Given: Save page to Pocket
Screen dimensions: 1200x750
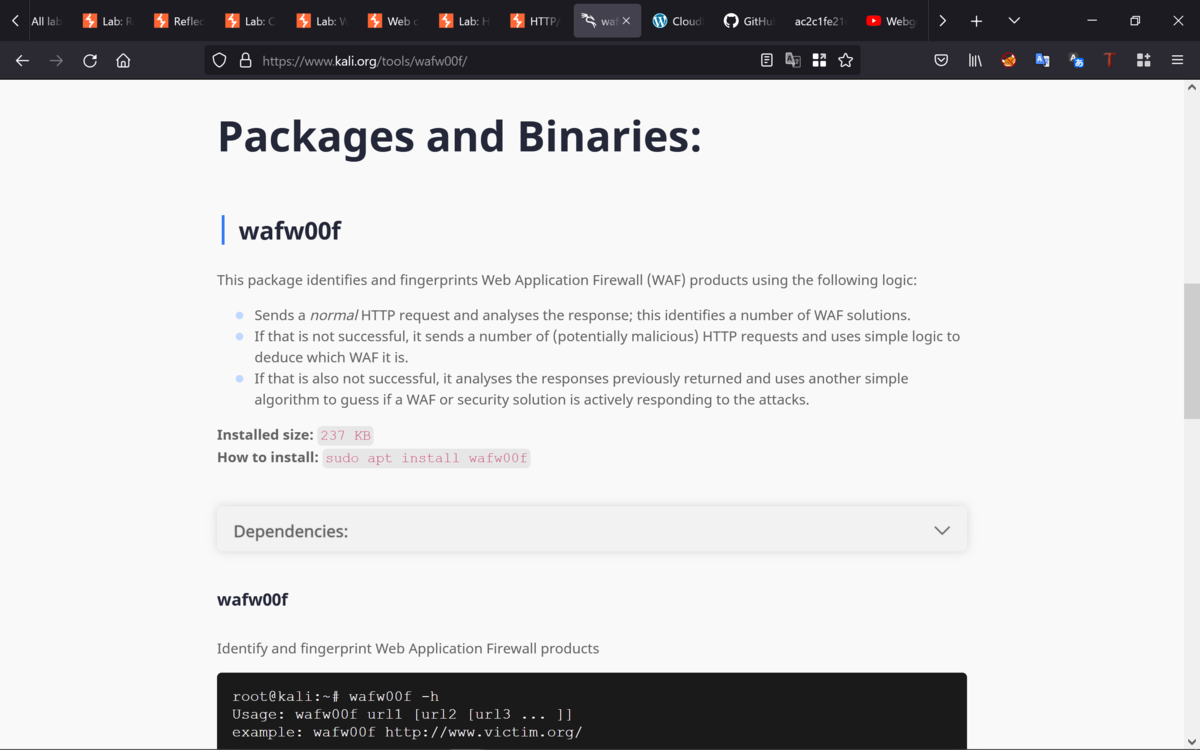Looking at the screenshot, I should pos(941,61).
